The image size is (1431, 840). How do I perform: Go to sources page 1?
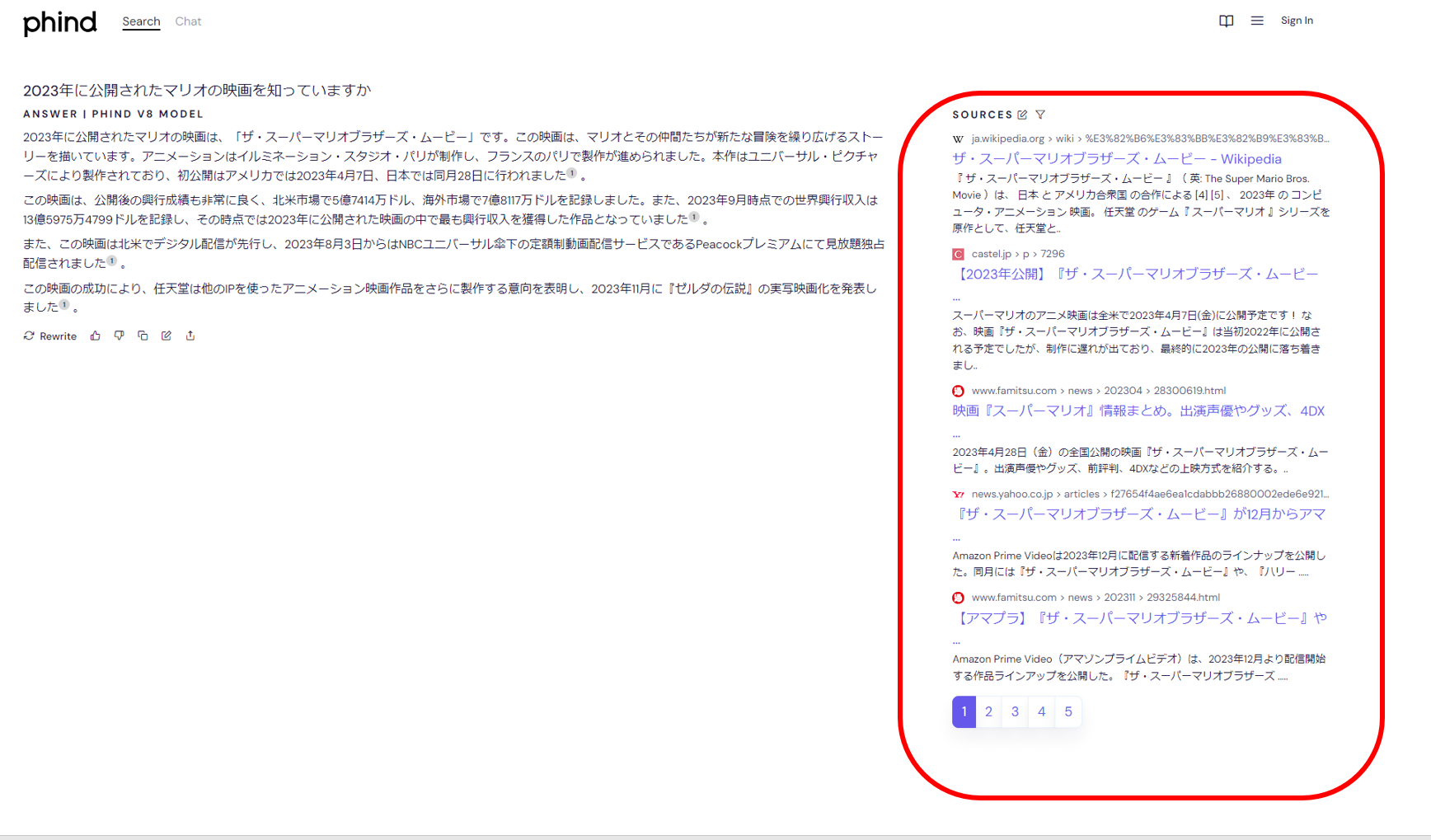(x=964, y=712)
